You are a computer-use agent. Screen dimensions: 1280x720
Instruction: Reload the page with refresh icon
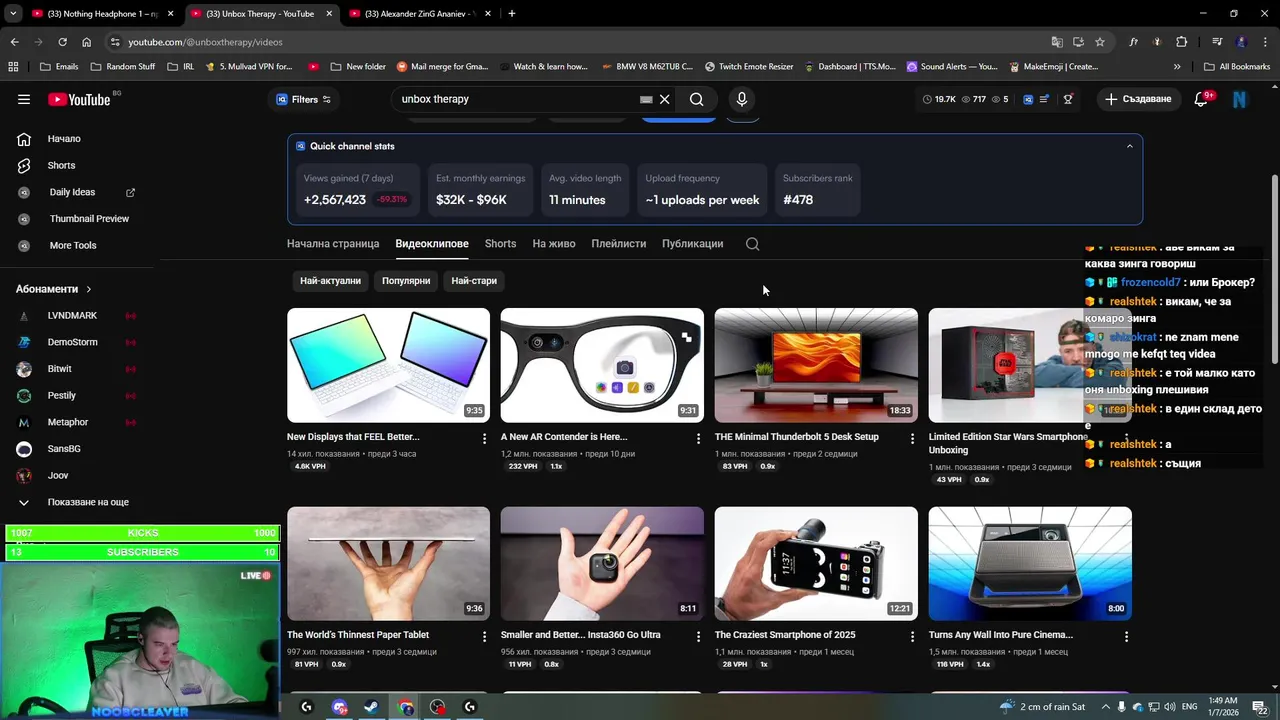pos(62,42)
